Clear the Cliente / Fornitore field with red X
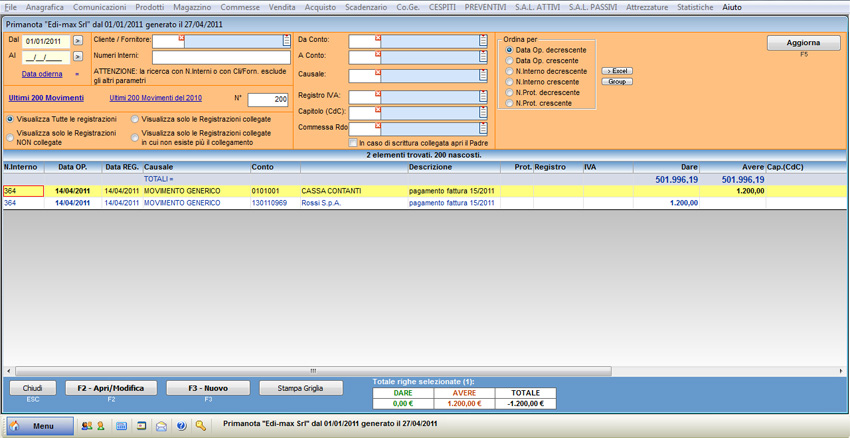850x438 pixels. [181, 38]
